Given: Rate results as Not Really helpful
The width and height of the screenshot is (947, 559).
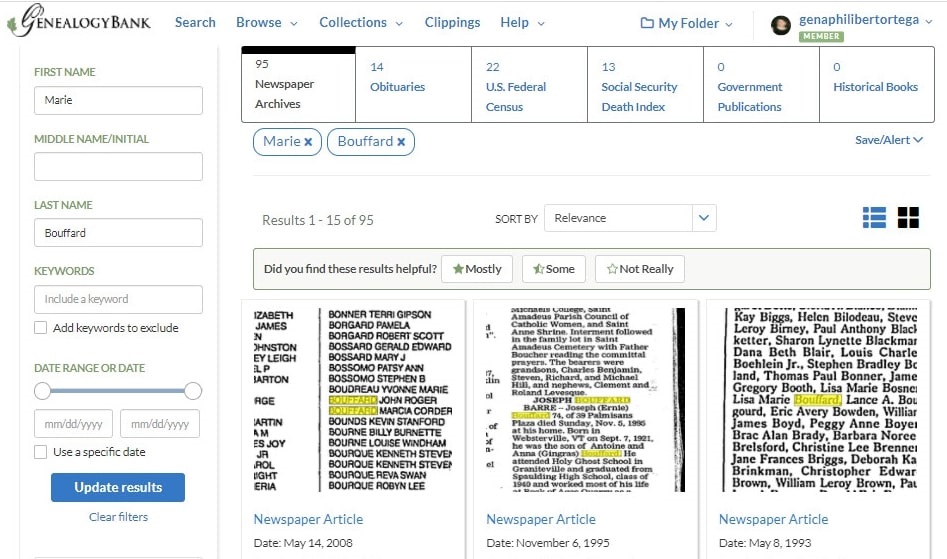Looking at the screenshot, I should tap(640, 269).
